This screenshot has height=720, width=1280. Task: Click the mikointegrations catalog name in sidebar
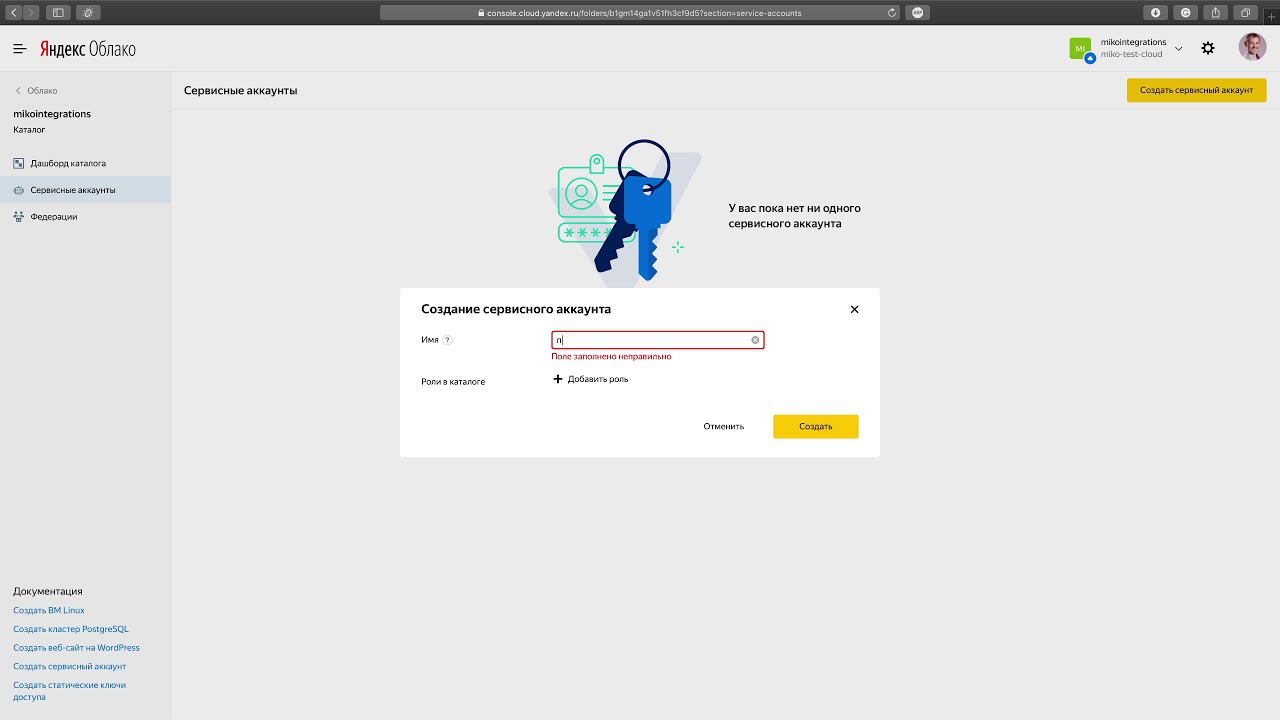point(52,114)
